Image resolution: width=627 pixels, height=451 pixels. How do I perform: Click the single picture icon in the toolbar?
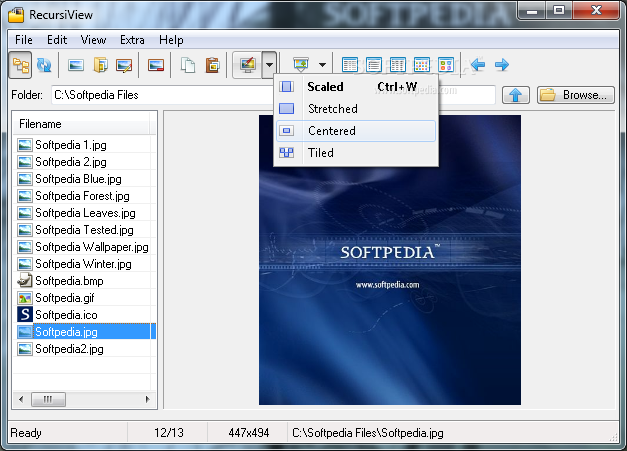tap(76, 65)
